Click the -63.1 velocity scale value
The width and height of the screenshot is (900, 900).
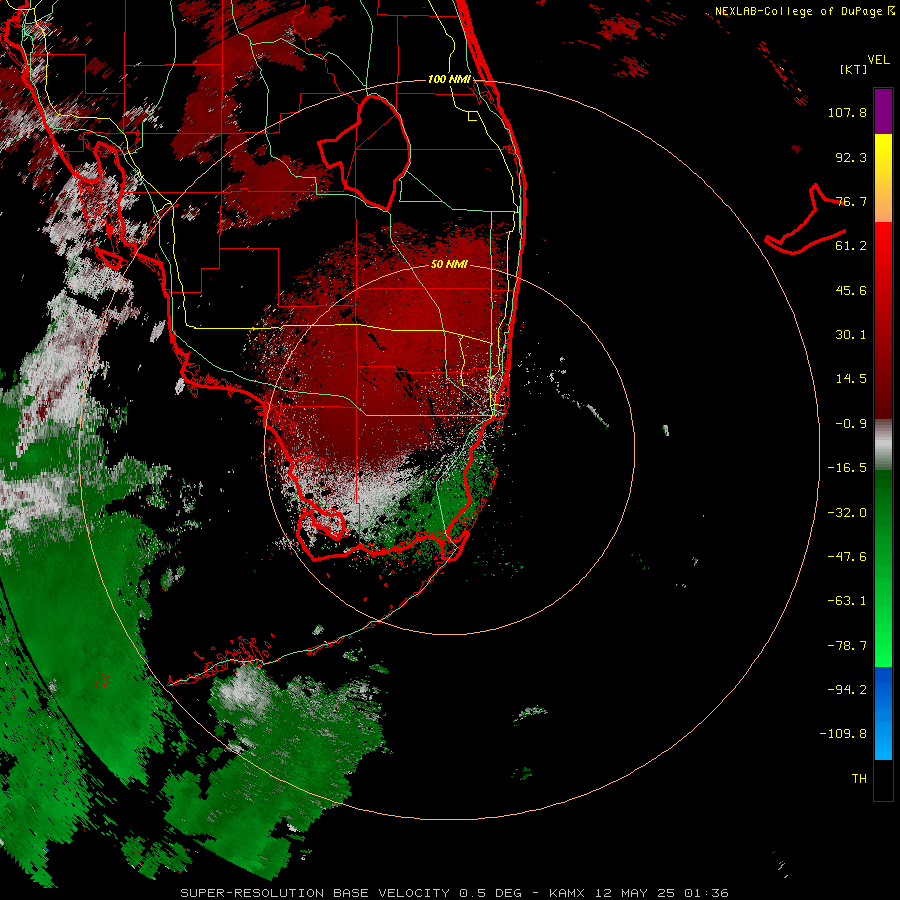click(847, 601)
